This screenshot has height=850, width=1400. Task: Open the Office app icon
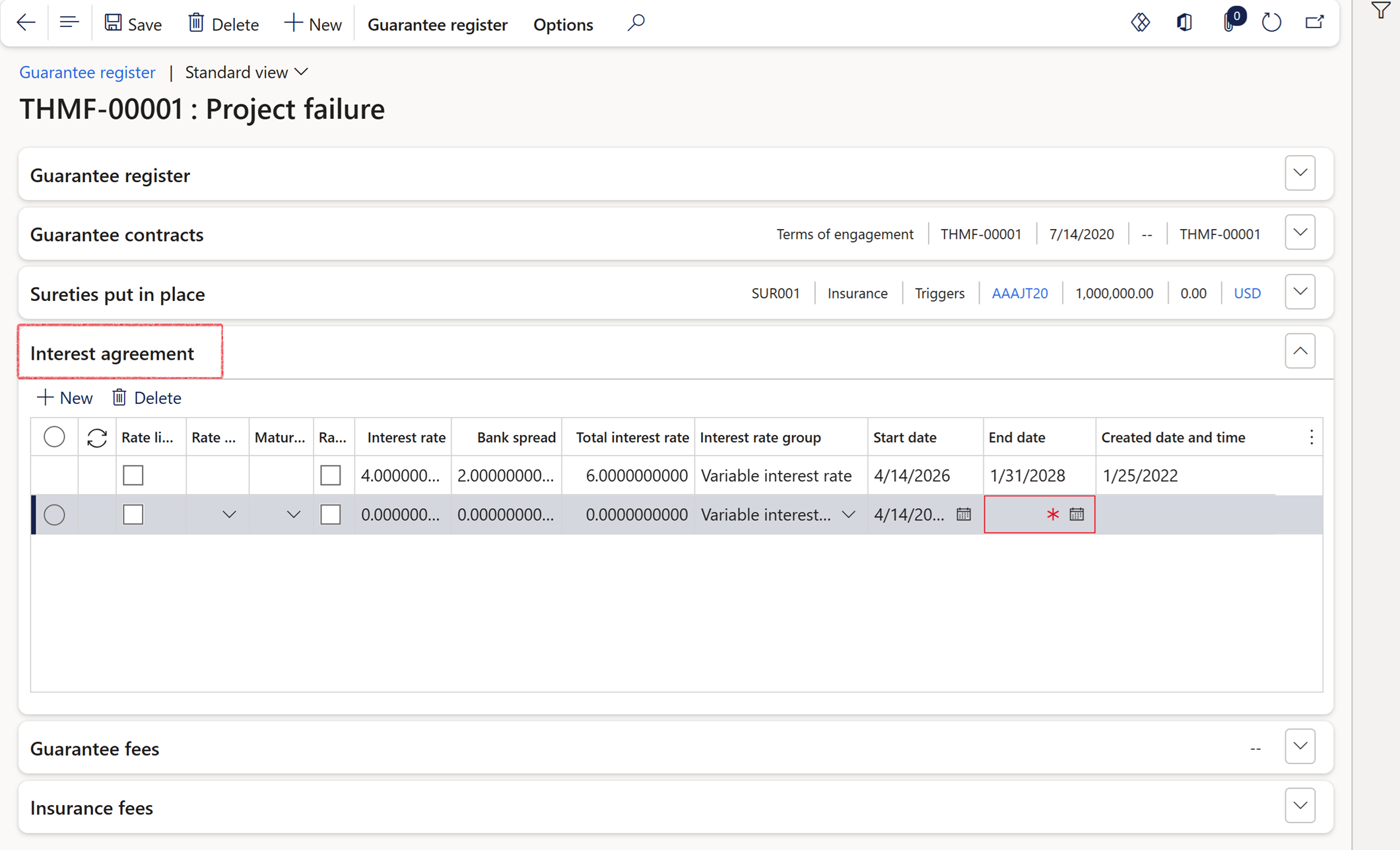click(1184, 23)
